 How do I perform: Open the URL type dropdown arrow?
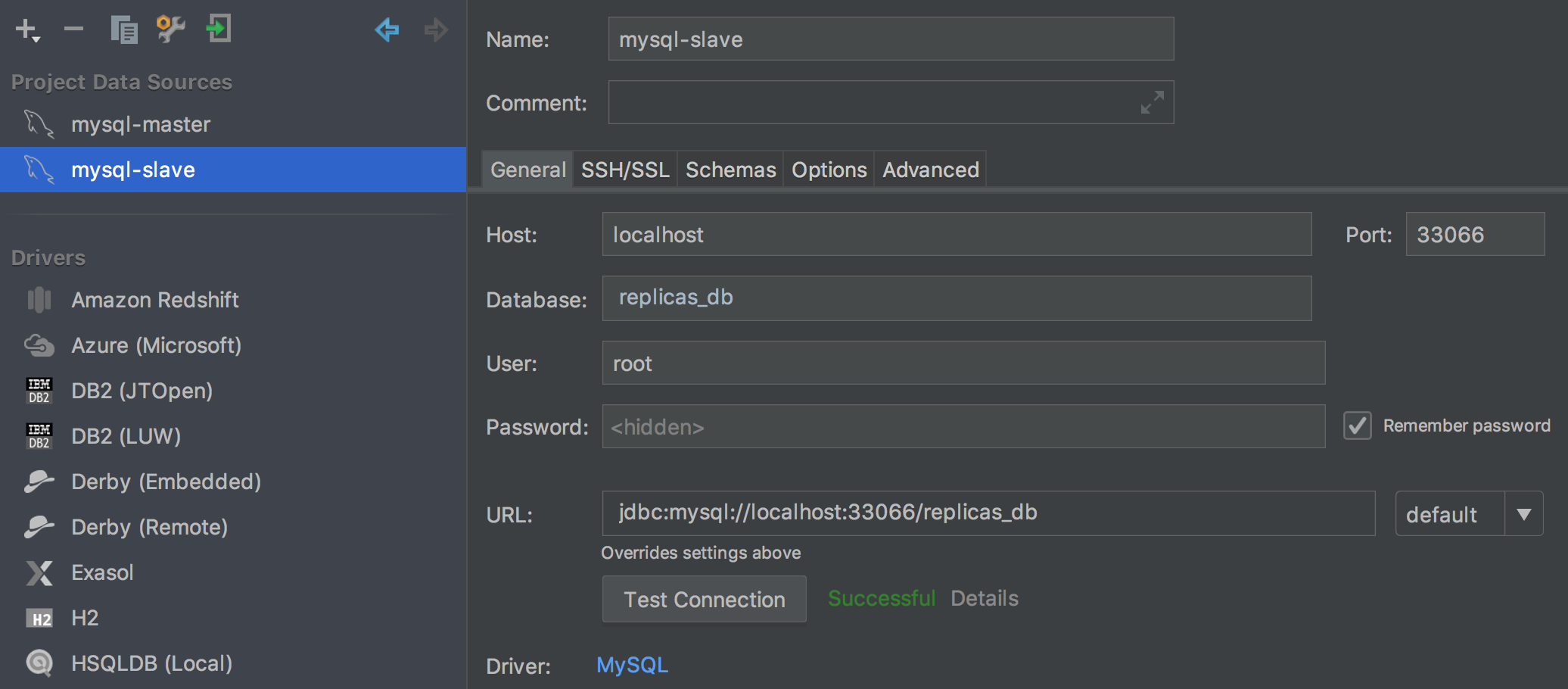pyautogui.click(x=1523, y=515)
